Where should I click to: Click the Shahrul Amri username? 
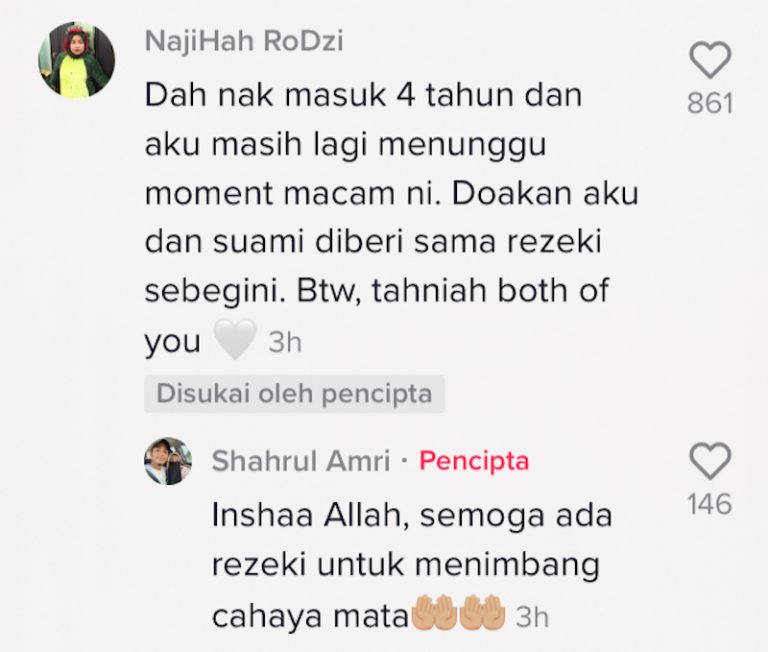tap(301, 461)
